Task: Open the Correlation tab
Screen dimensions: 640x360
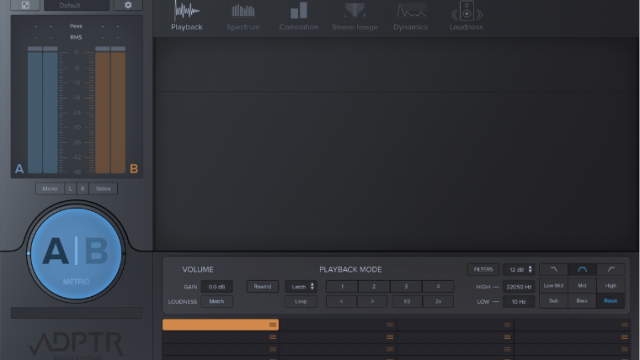Action: (299, 16)
